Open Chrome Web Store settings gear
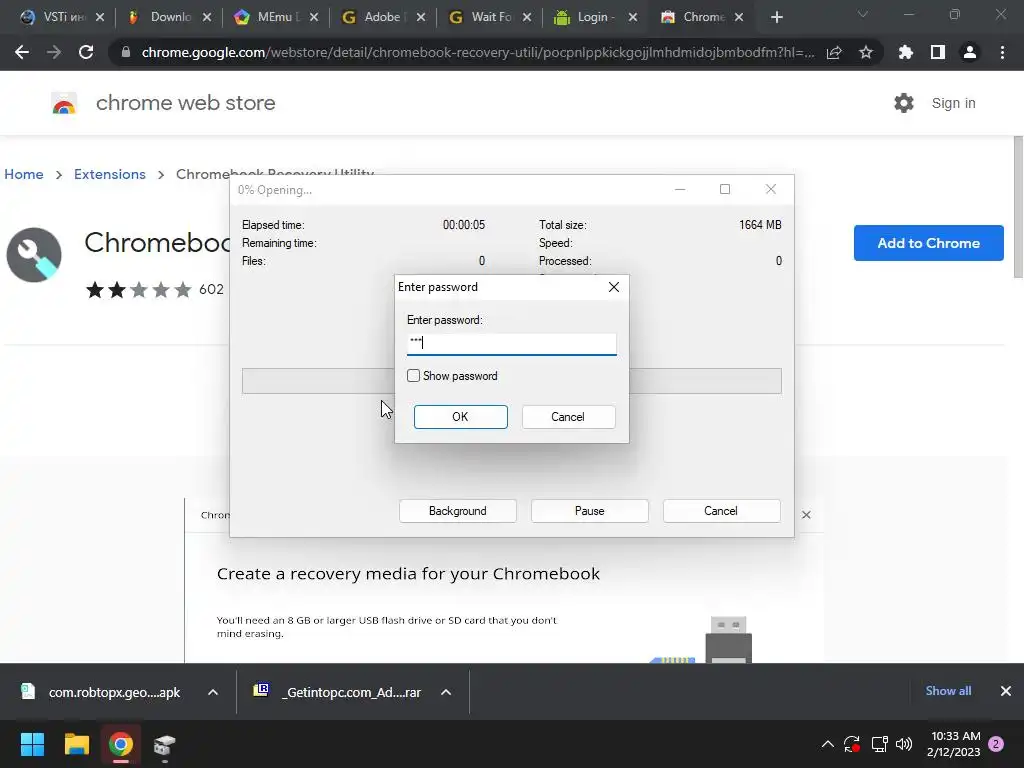The image size is (1024, 768). tap(904, 103)
